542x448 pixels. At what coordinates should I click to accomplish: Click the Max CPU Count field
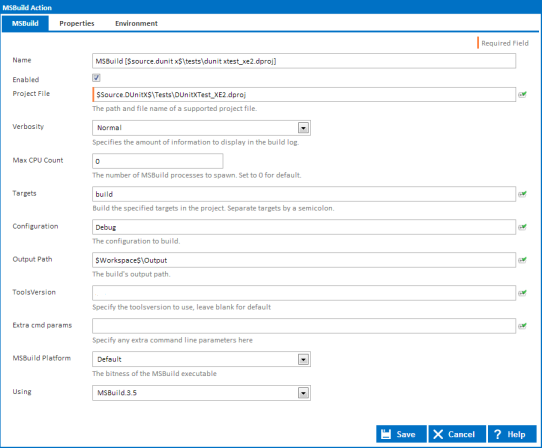point(158,161)
